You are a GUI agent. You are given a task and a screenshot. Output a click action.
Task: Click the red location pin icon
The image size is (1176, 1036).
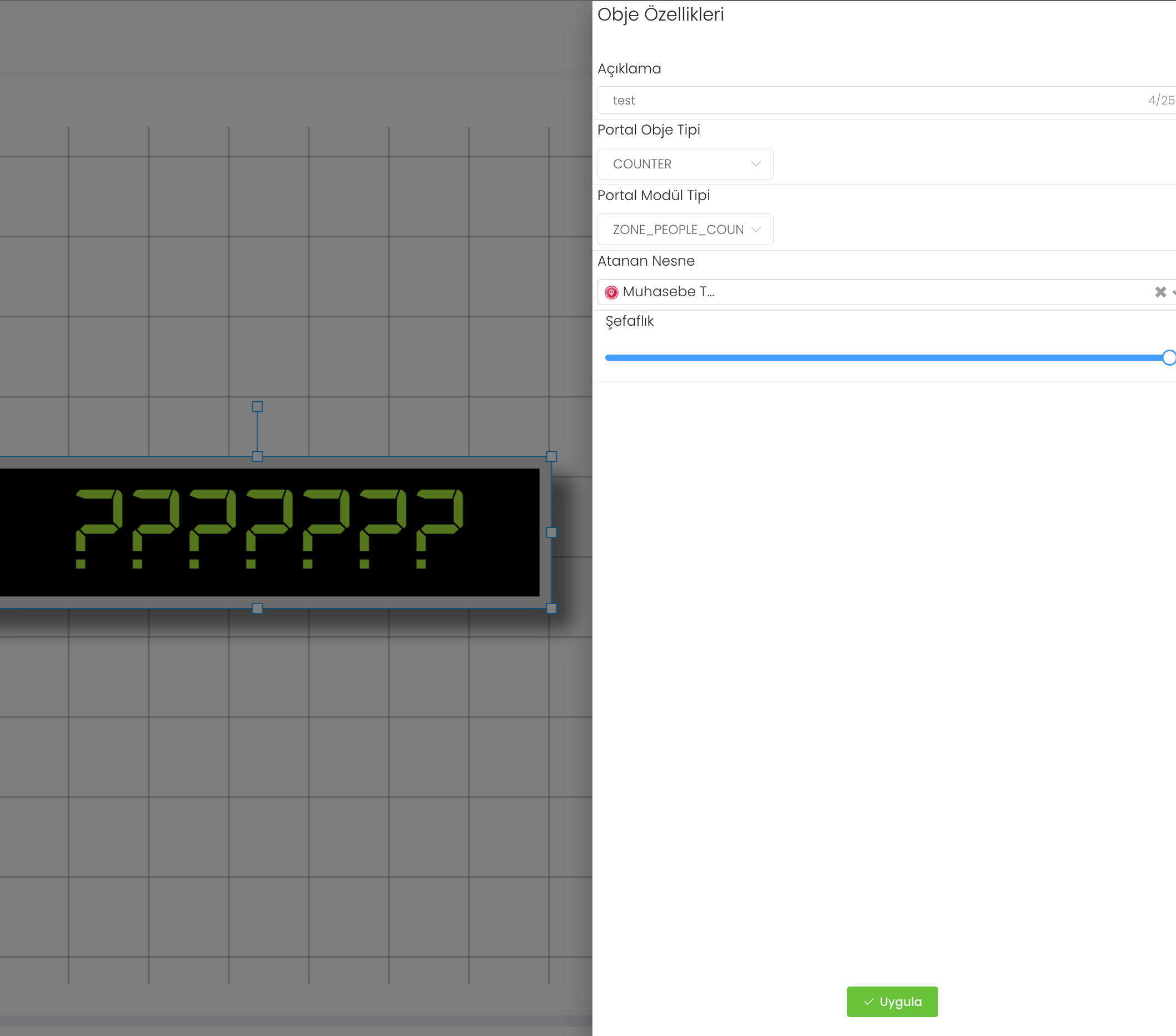pos(611,292)
